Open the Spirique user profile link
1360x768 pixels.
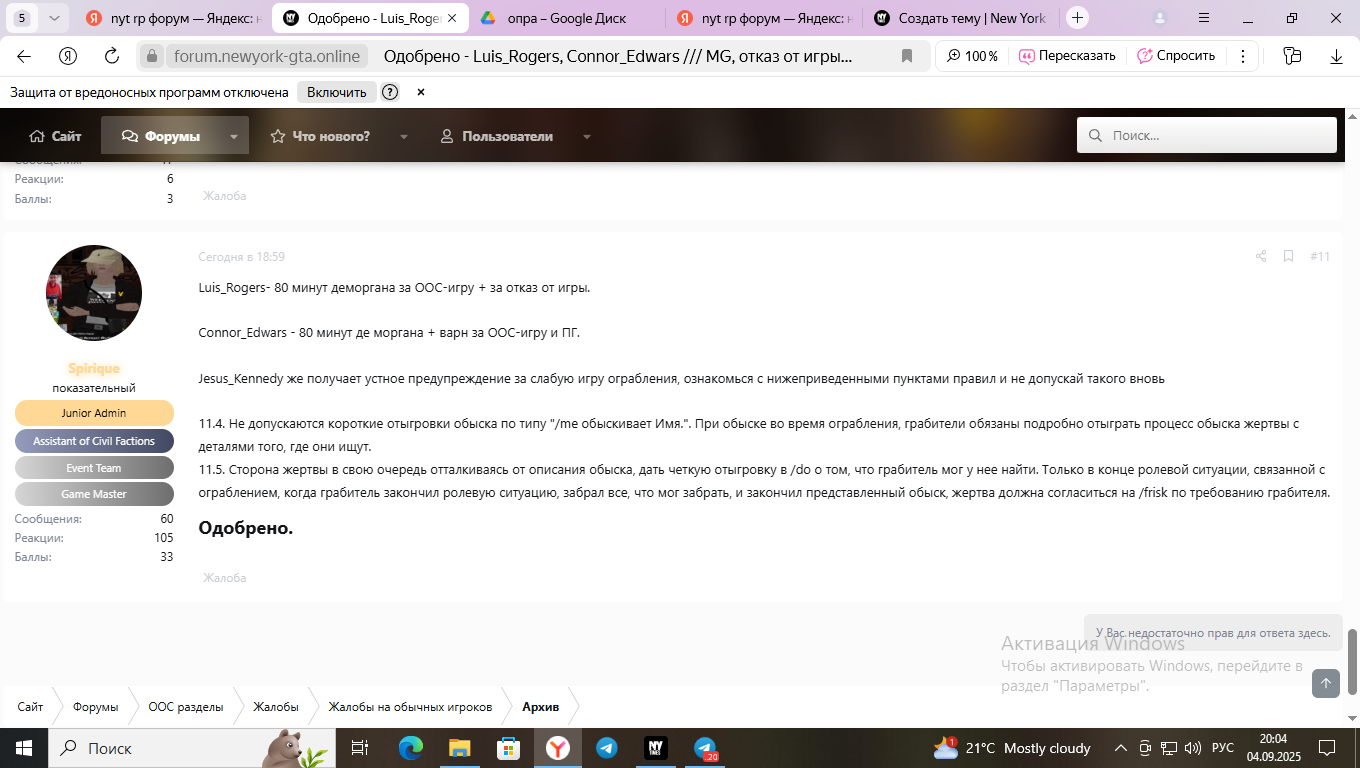click(x=94, y=368)
